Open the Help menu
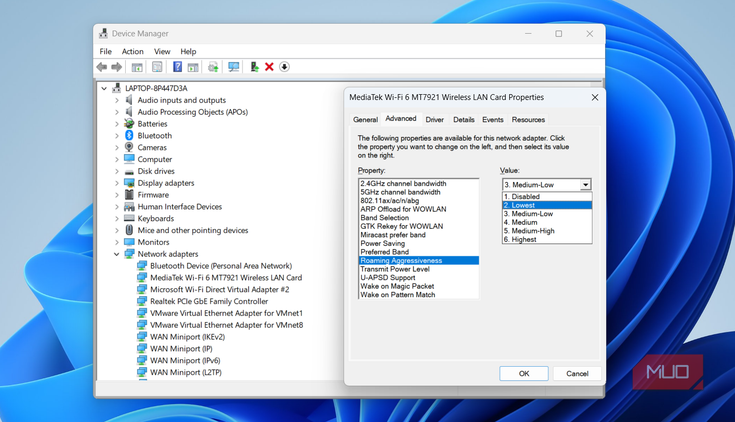 tap(188, 52)
